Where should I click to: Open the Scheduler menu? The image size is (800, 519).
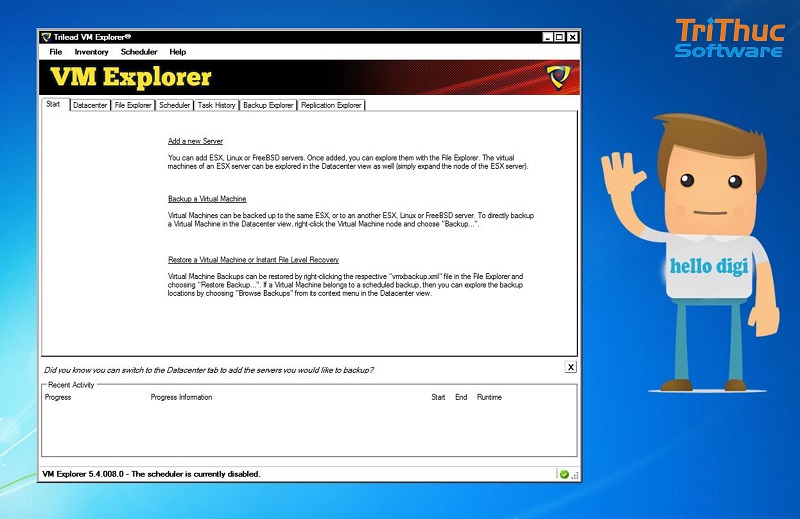click(139, 52)
